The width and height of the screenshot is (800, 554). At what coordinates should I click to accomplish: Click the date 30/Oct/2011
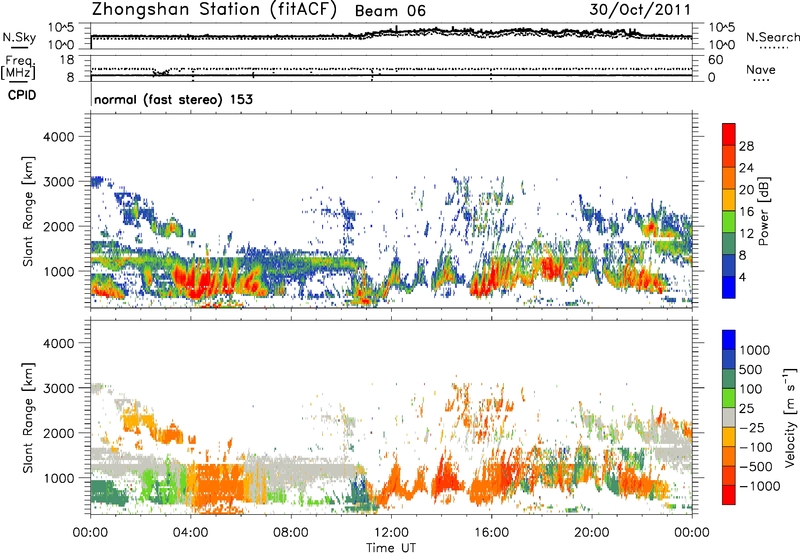click(x=640, y=9)
